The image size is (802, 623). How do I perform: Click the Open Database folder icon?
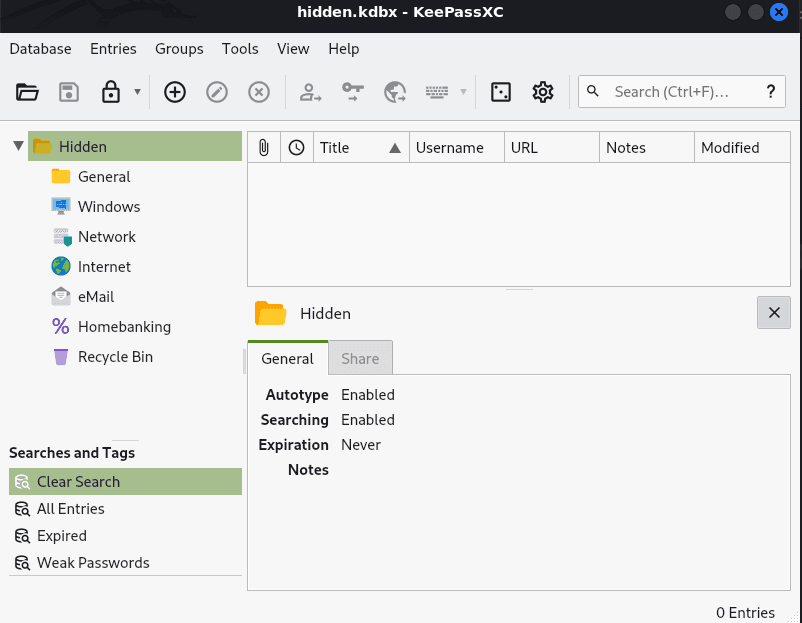(x=27, y=92)
